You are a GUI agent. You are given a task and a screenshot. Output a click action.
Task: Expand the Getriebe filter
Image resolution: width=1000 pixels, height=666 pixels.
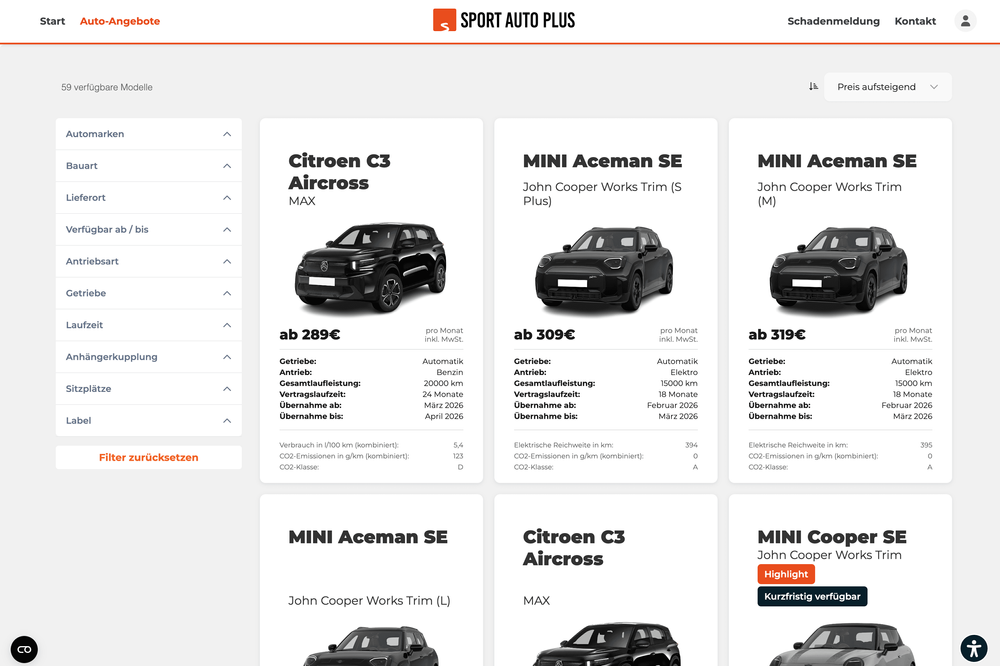coord(148,293)
